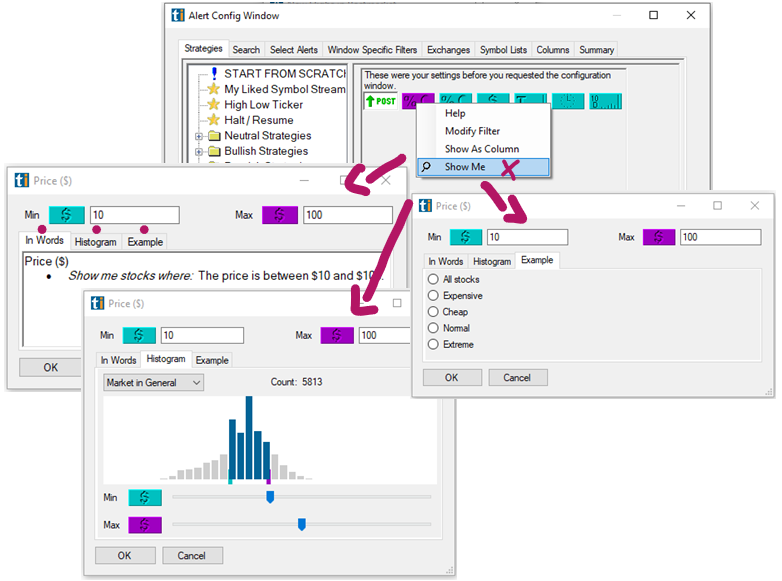The height and width of the screenshot is (581, 782).
Task: Click the Max slider handle under the histogram
Action: pyautogui.click(x=301, y=524)
